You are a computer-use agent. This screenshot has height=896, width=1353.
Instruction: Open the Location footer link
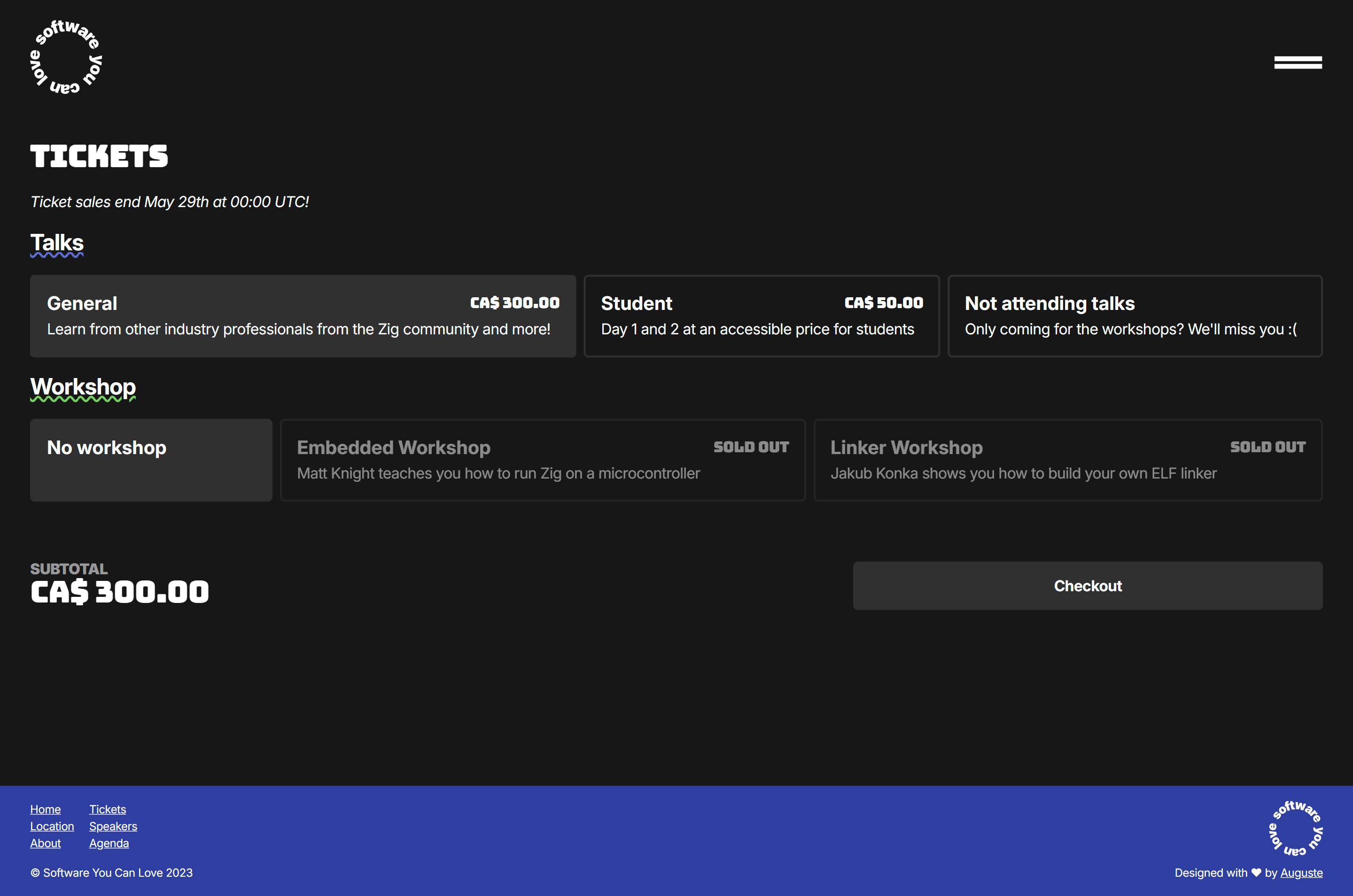pos(52,826)
